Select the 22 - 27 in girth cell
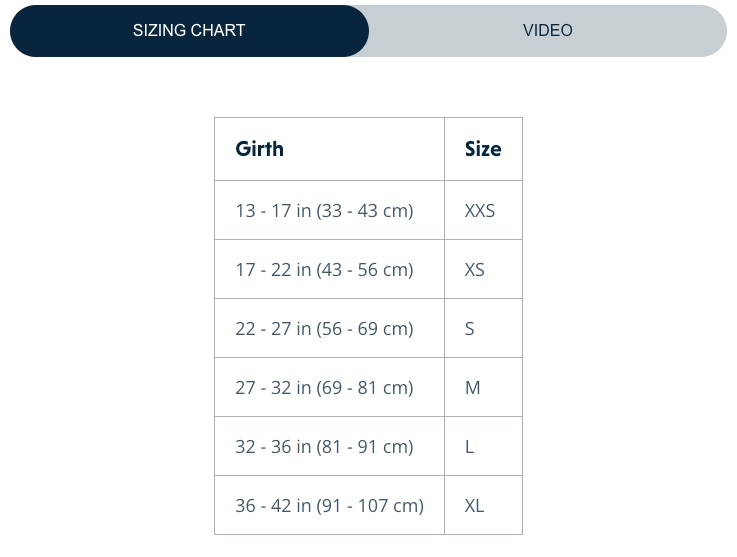Screen dimensions: 737x557 (329, 328)
